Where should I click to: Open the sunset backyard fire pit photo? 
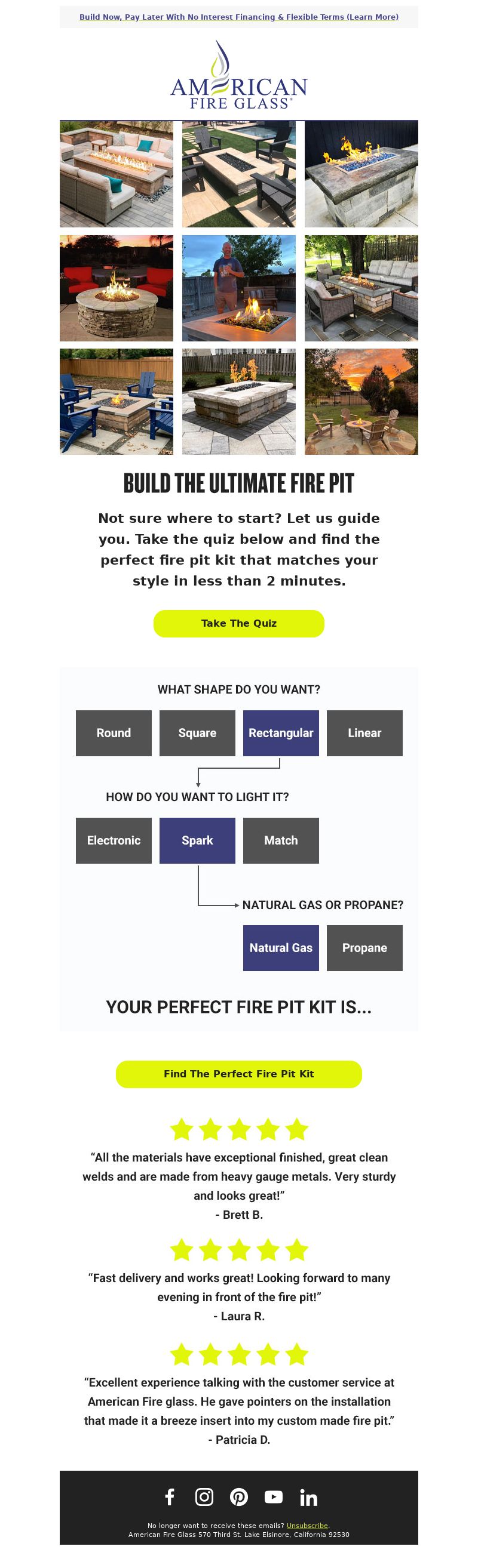click(361, 402)
